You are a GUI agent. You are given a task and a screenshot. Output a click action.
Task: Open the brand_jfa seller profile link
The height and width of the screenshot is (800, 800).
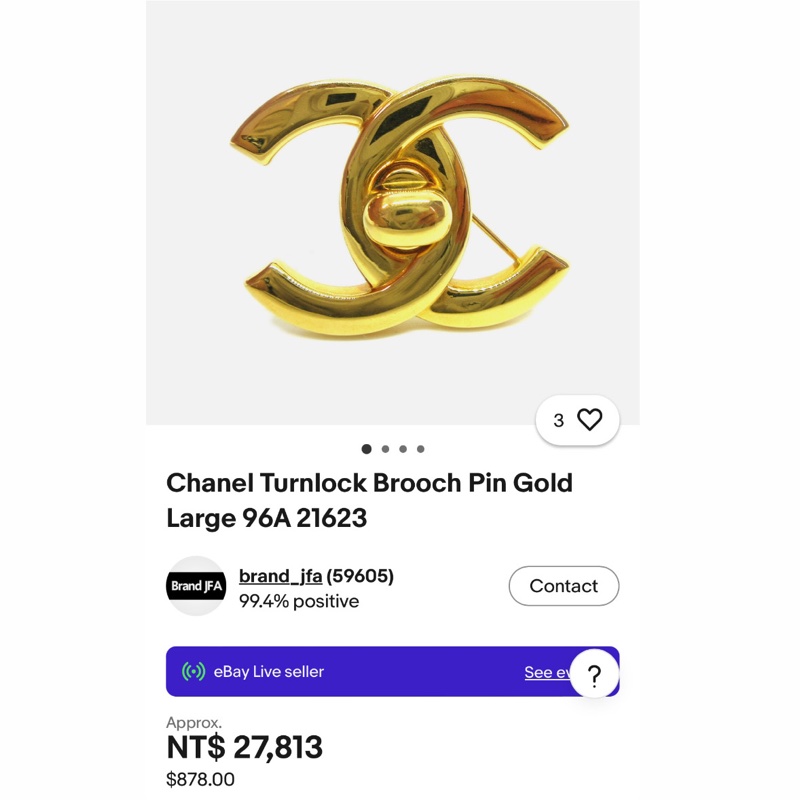coord(281,575)
